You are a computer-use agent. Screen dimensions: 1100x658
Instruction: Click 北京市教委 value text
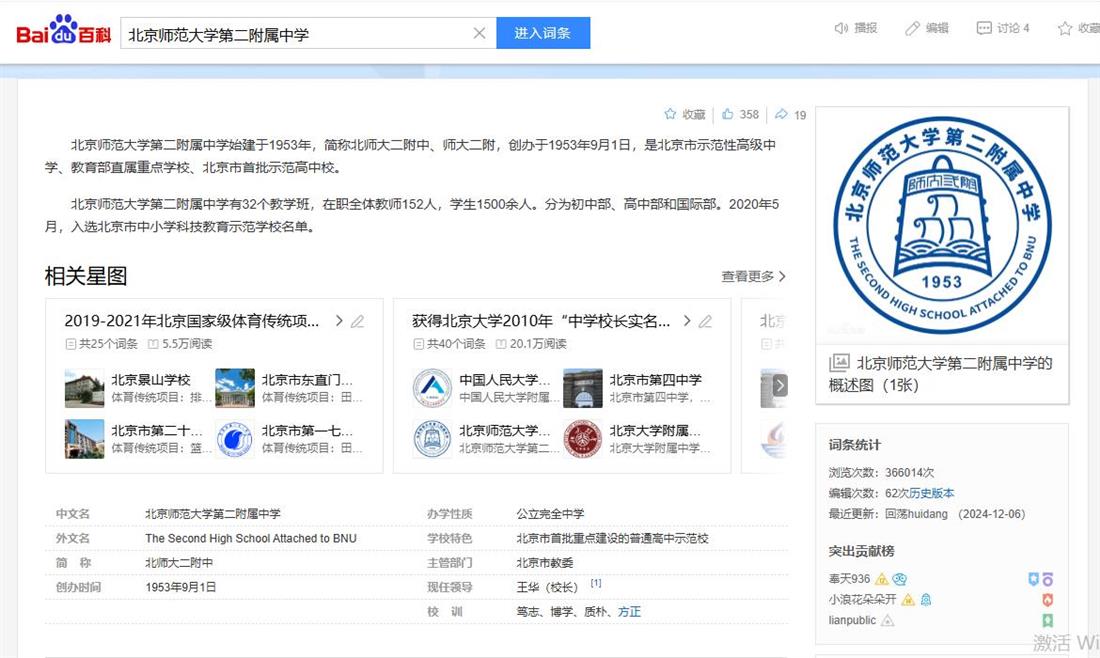pyautogui.click(x=545, y=563)
